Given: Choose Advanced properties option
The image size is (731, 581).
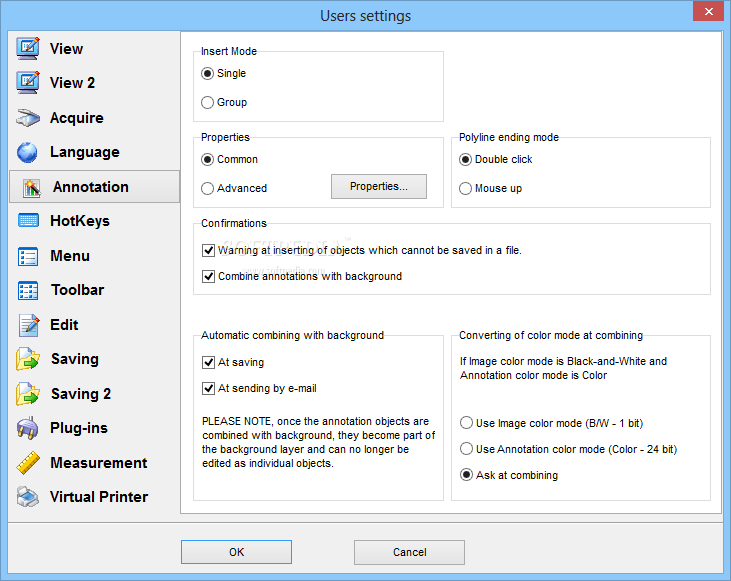Looking at the screenshot, I should coord(207,189).
